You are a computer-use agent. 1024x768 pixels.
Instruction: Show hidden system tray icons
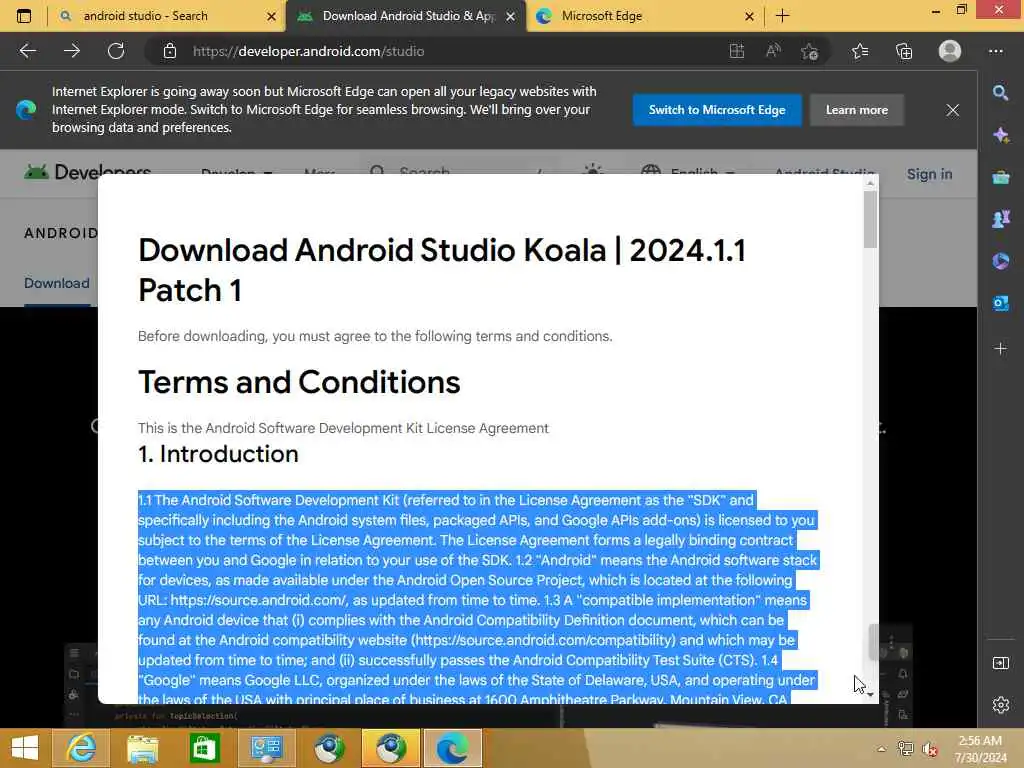click(882, 748)
